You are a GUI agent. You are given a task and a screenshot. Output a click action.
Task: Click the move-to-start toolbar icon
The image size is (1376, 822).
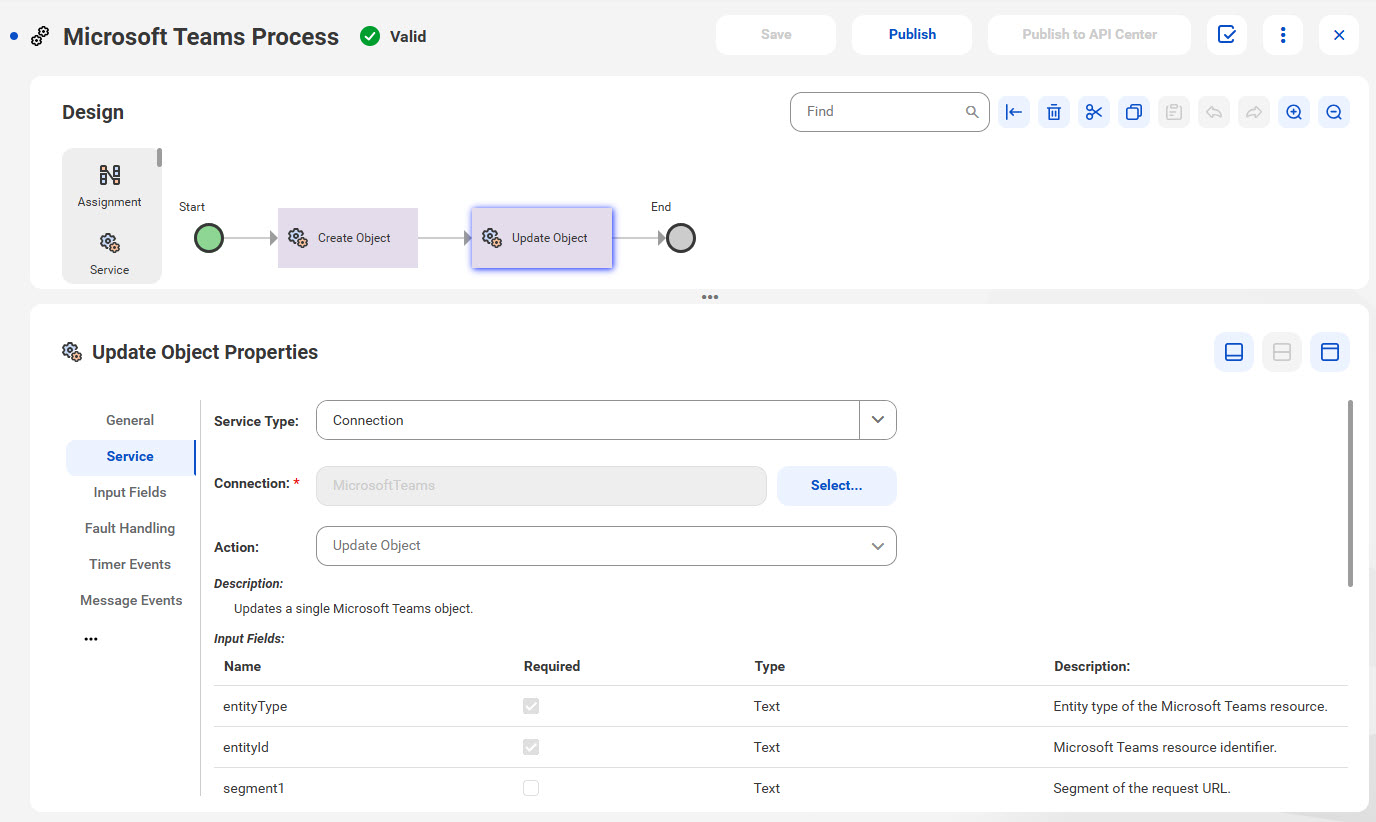pos(1014,112)
